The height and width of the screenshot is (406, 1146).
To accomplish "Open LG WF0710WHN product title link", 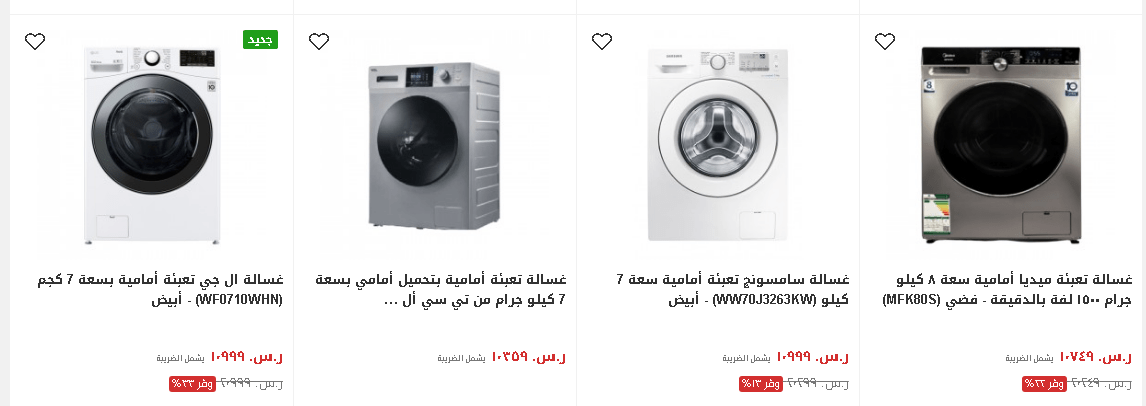I will [x=160, y=289].
